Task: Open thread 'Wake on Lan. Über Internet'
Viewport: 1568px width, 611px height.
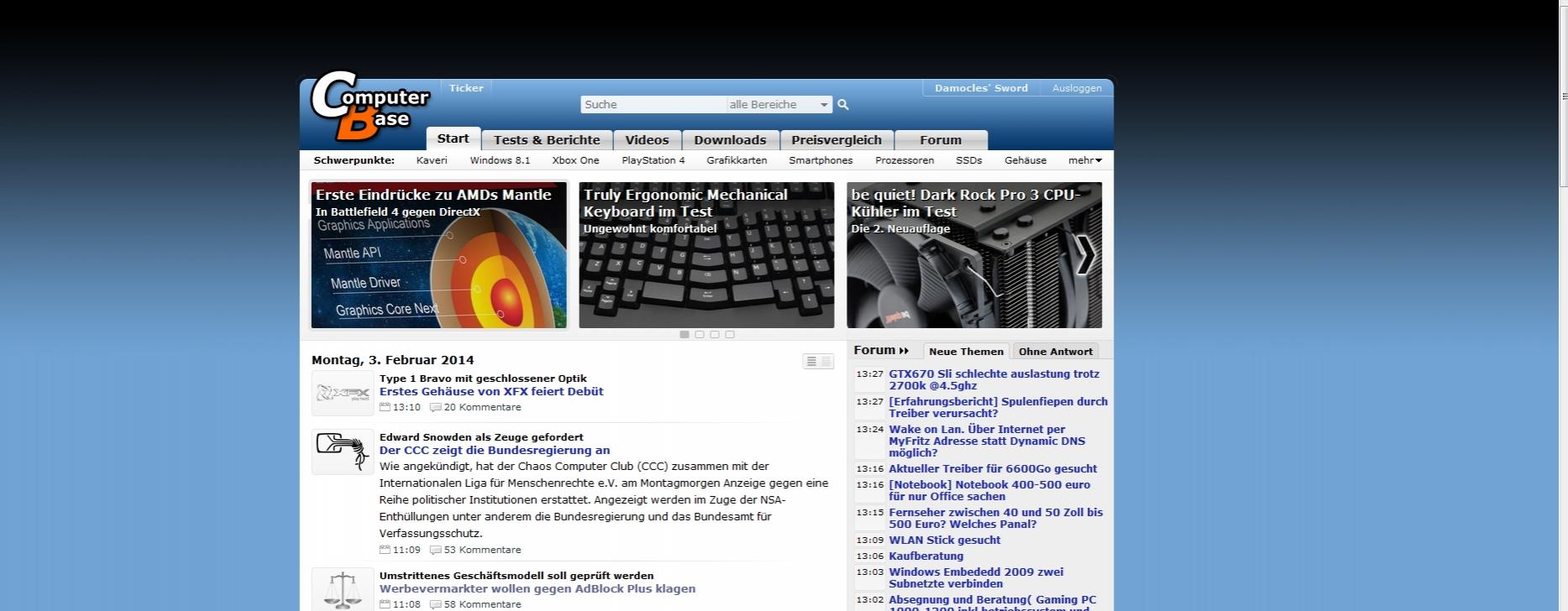Action: (x=987, y=441)
